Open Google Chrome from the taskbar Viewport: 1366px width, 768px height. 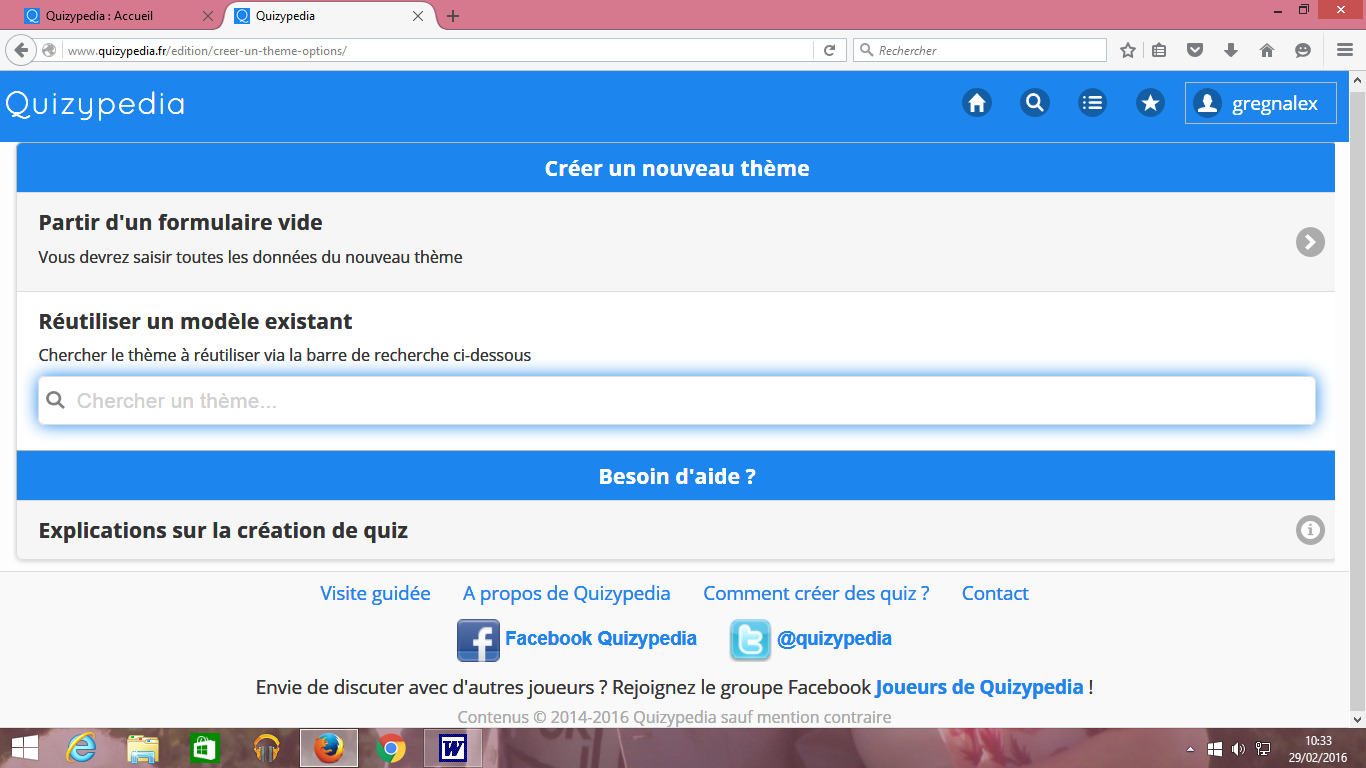[x=391, y=748]
